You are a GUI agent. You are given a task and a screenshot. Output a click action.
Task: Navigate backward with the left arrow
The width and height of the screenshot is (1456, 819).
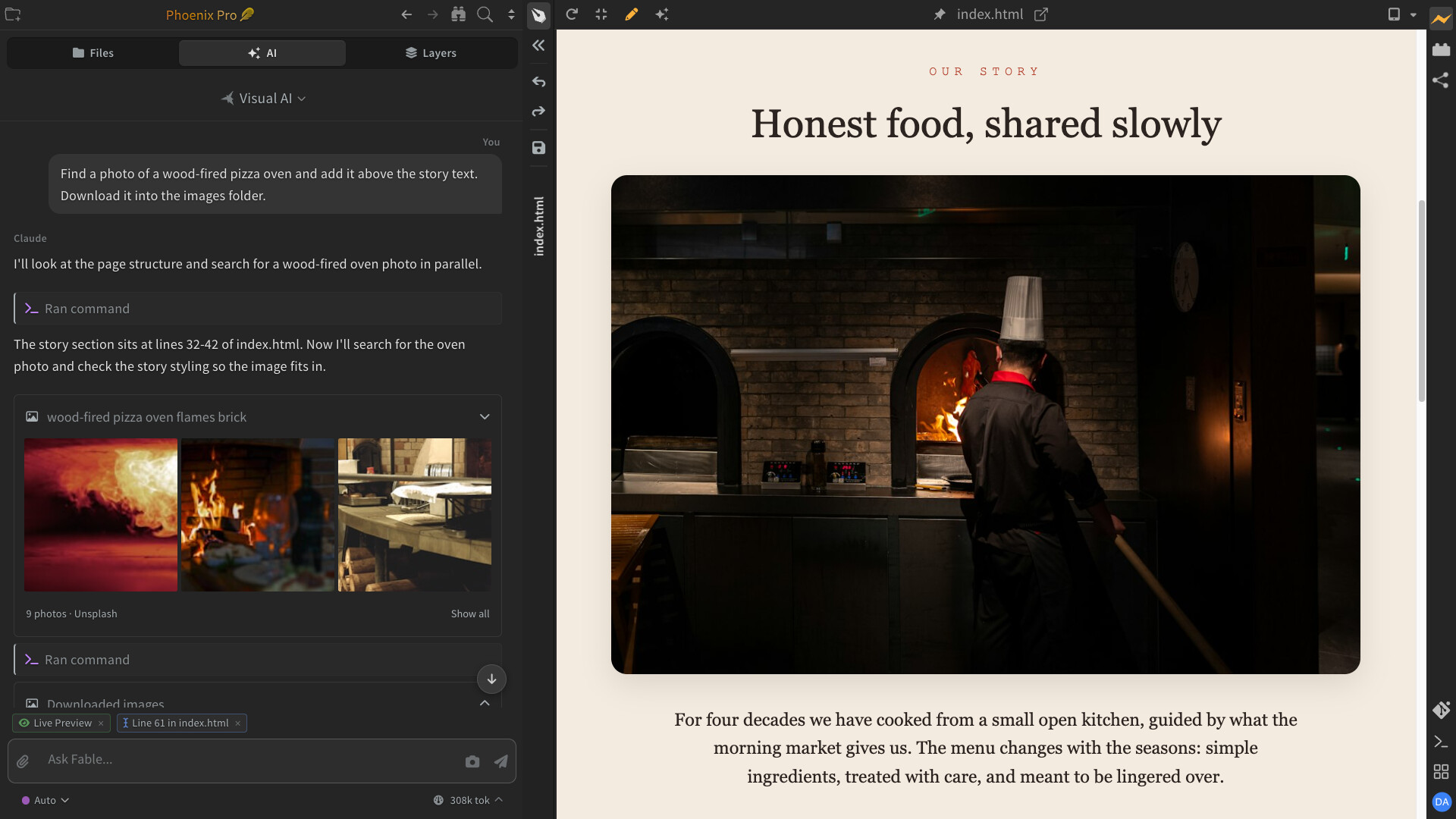406,14
